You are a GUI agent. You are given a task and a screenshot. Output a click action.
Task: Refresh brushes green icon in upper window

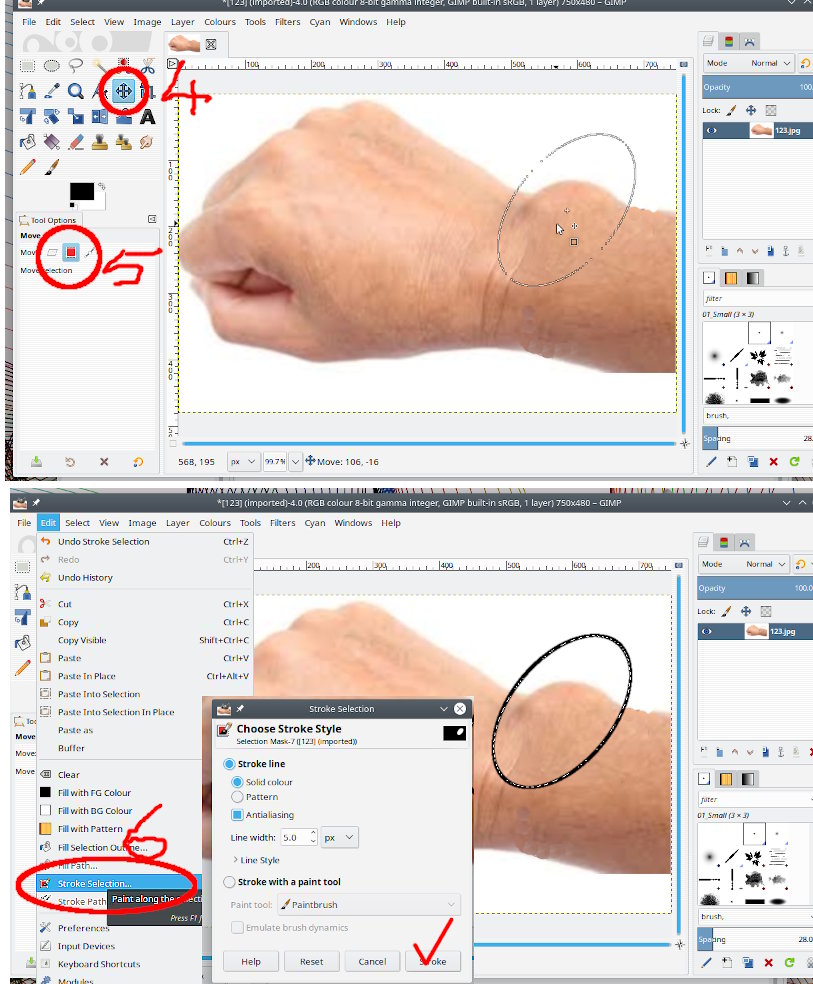[x=794, y=462]
